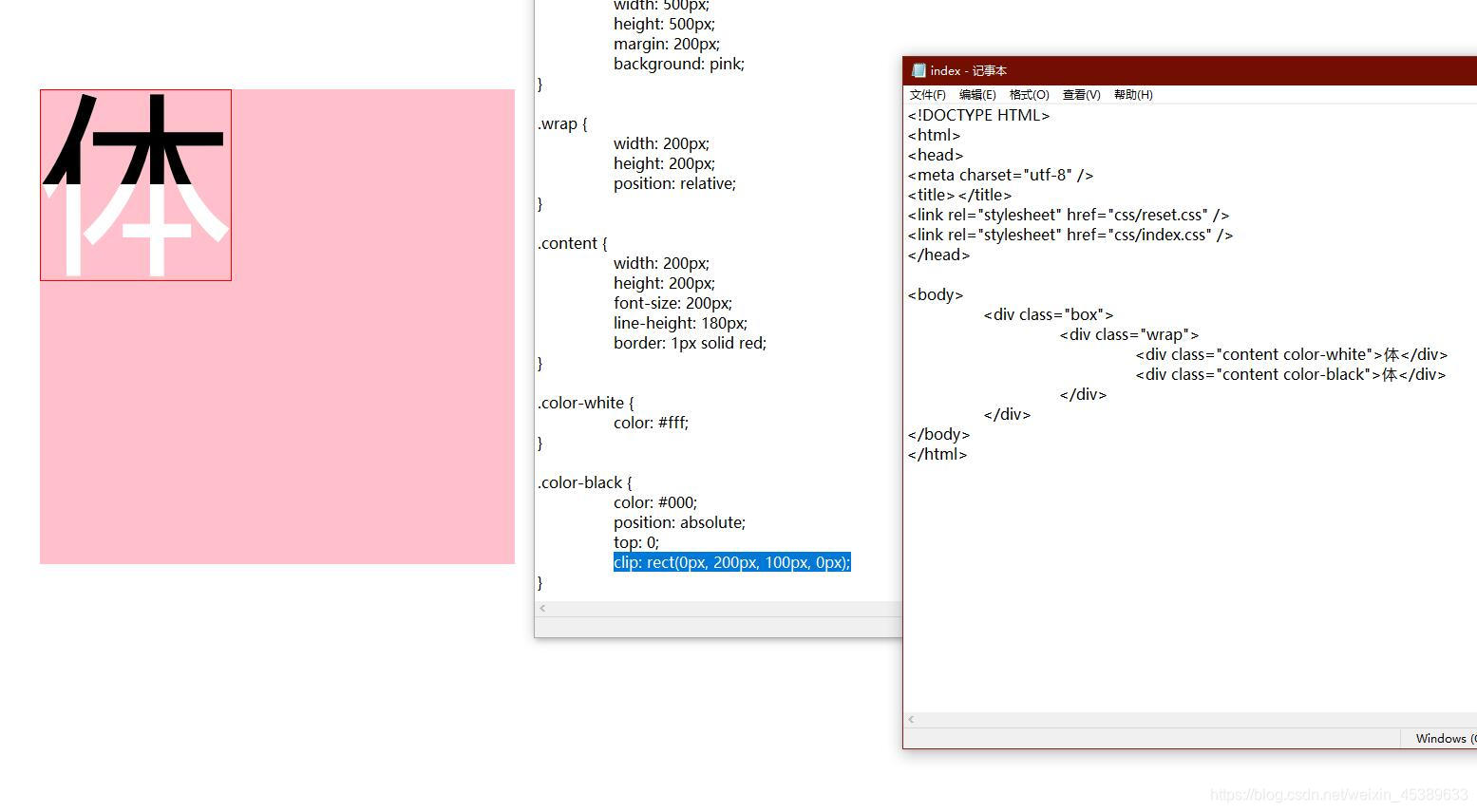Open the 文件(F) menu in index Notepad
The height and width of the screenshot is (812, 1477).
[x=927, y=95]
